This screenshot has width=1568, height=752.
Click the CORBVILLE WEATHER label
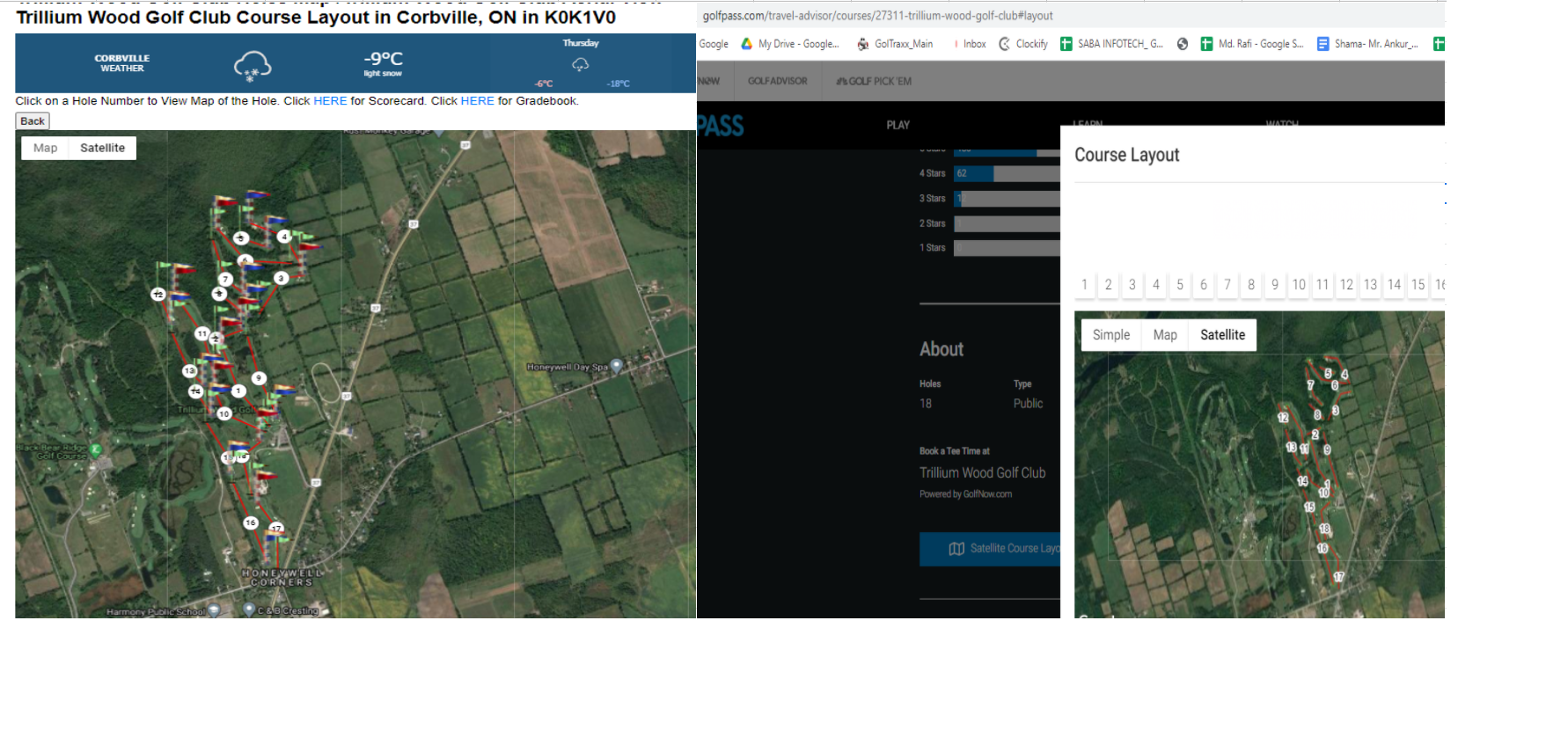122,63
